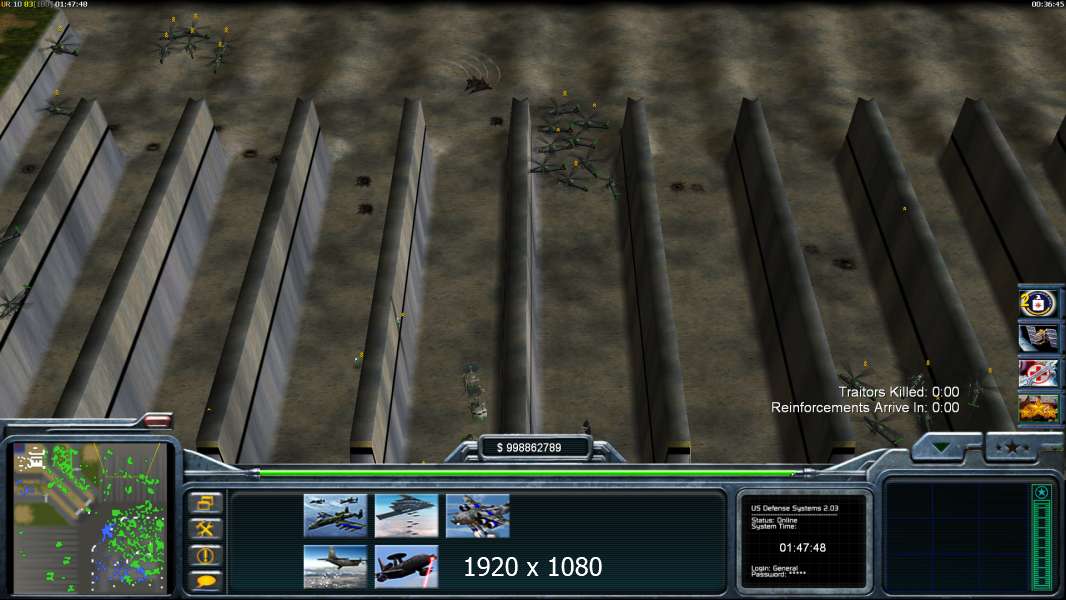Click the small button above the minimap
This screenshot has width=1066, height=600.
158,421
